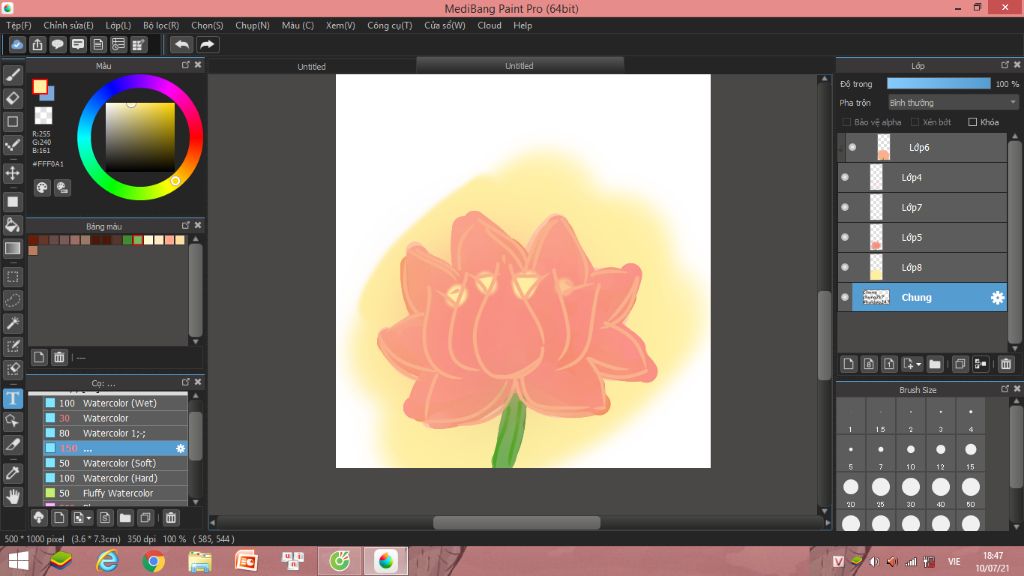Select the Text tool
This screenshot has height=576, width=1024.
pyautogui.click(x=12, y=398)
